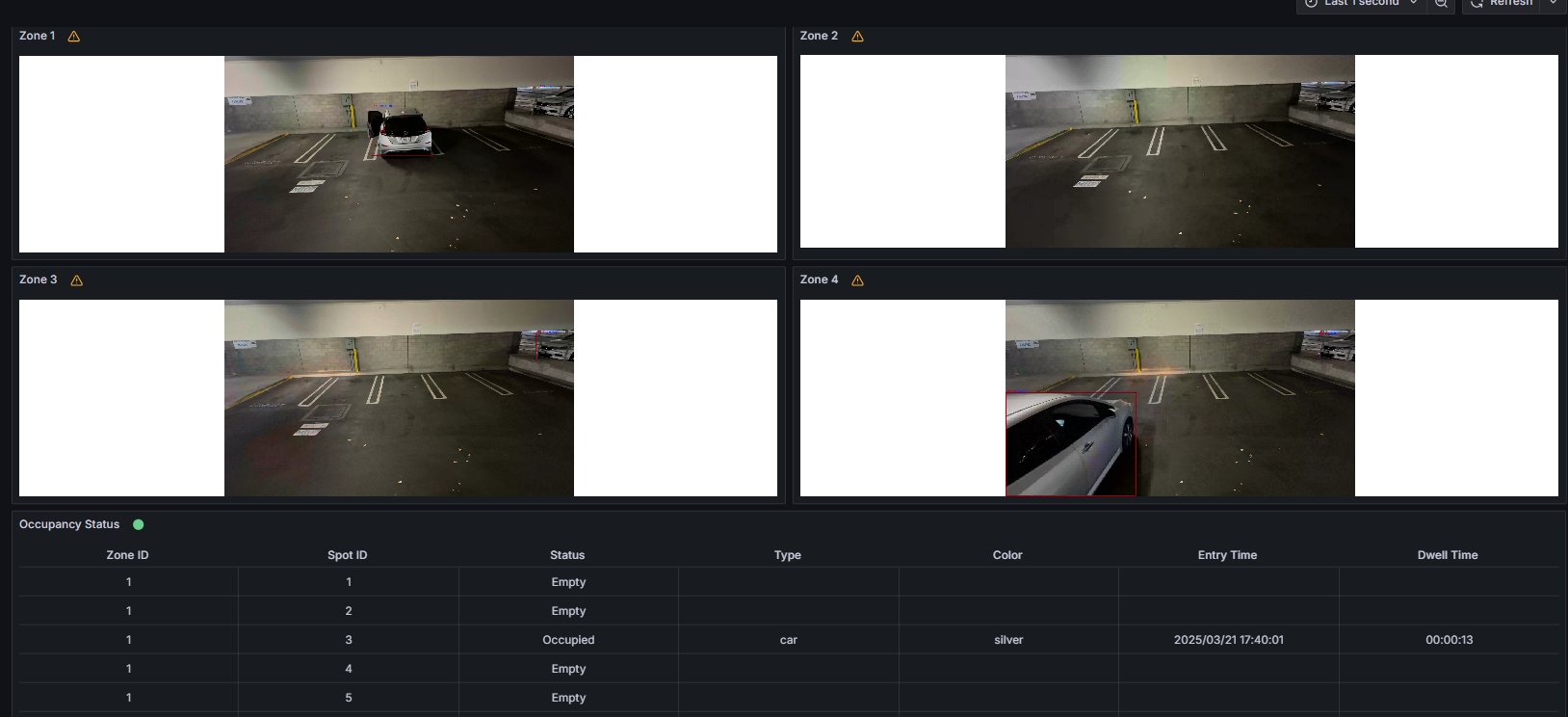
Task: Click the Zone 4 camera image thumbnail
Action: click(x=1180, y=398)
